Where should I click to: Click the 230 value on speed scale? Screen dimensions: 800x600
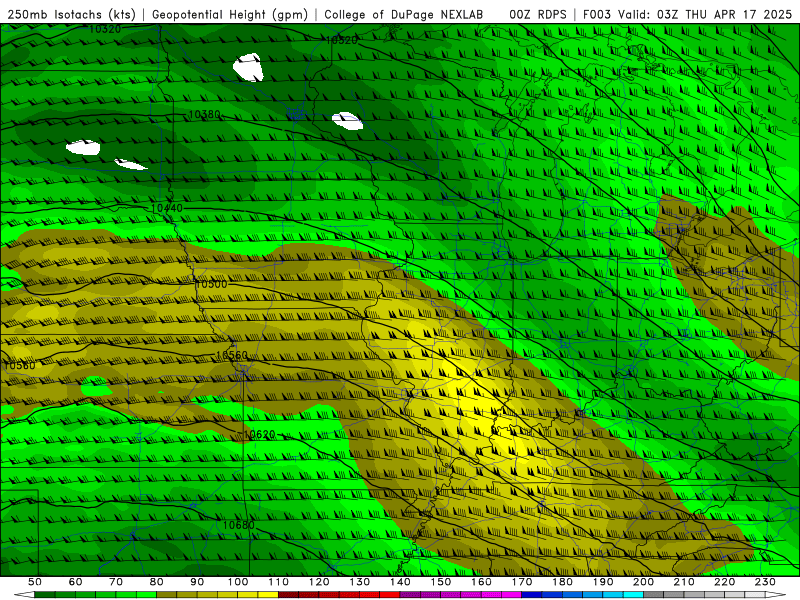765,582
